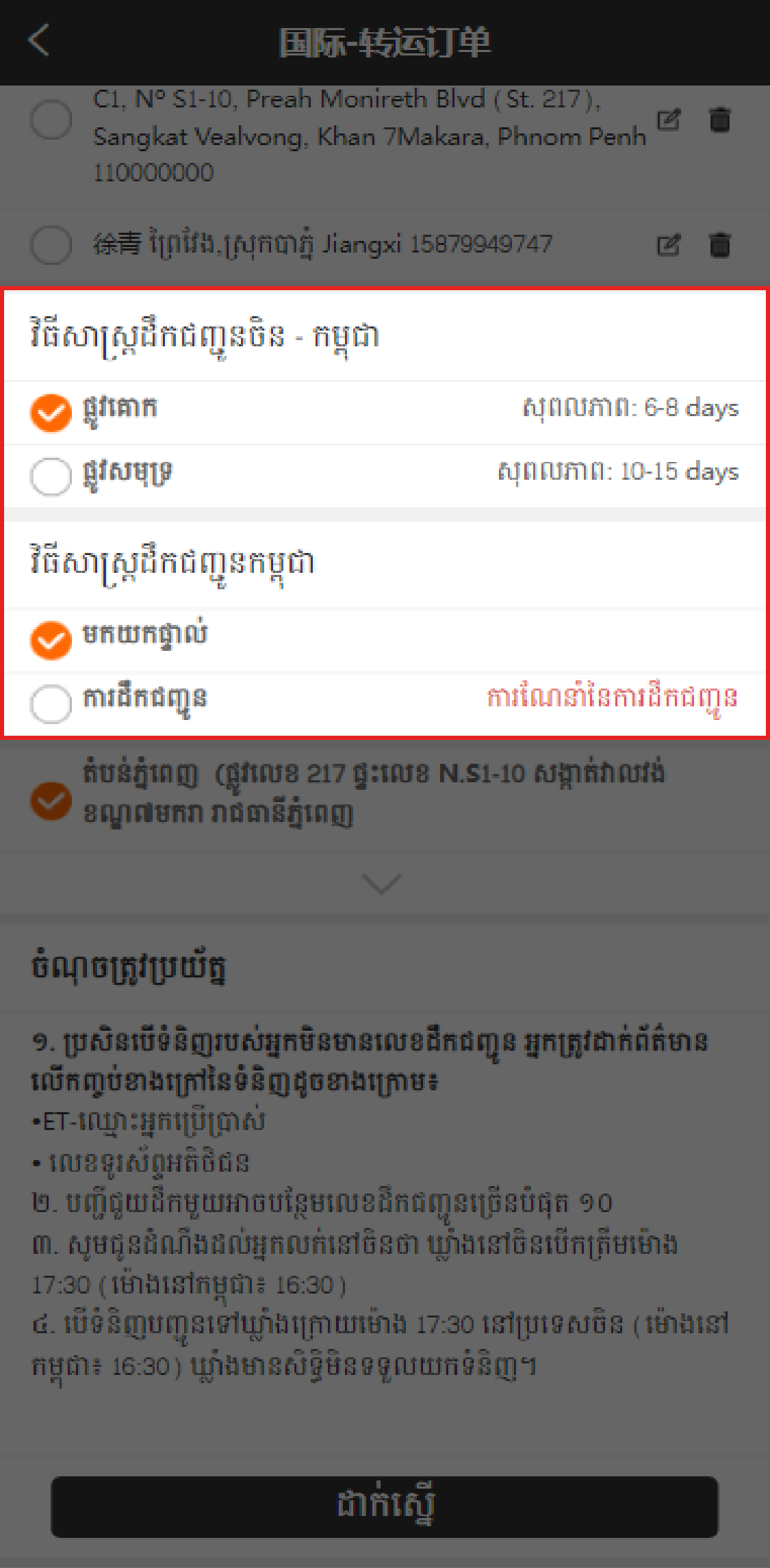The image size is (770, 1568).
Task: Toggle the Phnom Penh 217 pickup location
Action: (51, 800)
